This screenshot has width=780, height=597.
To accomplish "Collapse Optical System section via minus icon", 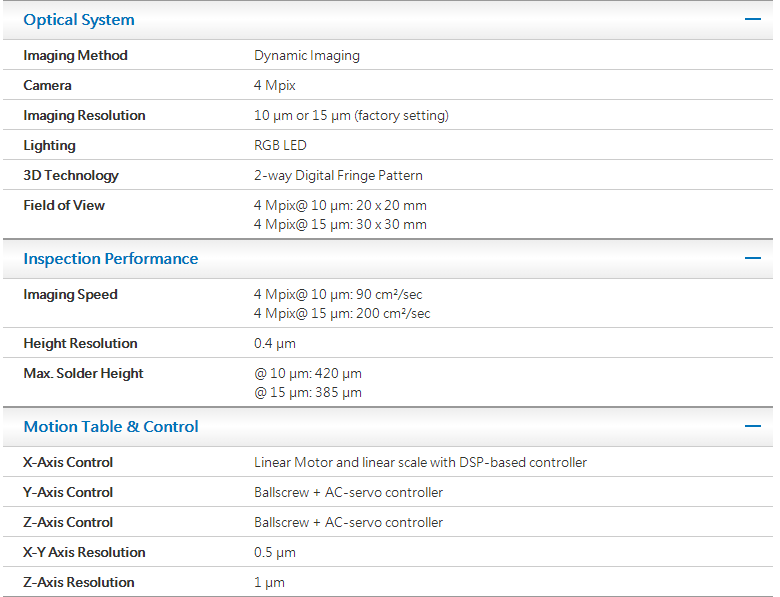I will pos(752,19).
